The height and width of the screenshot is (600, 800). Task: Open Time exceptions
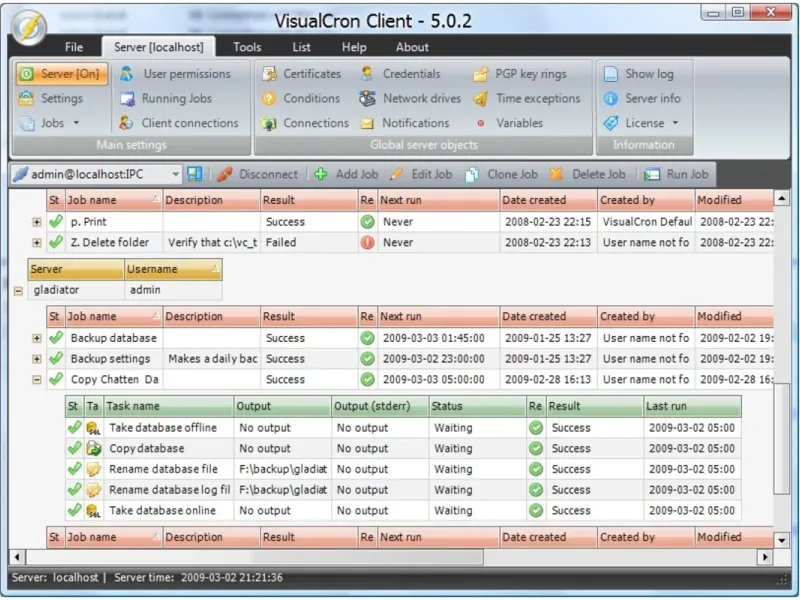[x=527, y=98]
